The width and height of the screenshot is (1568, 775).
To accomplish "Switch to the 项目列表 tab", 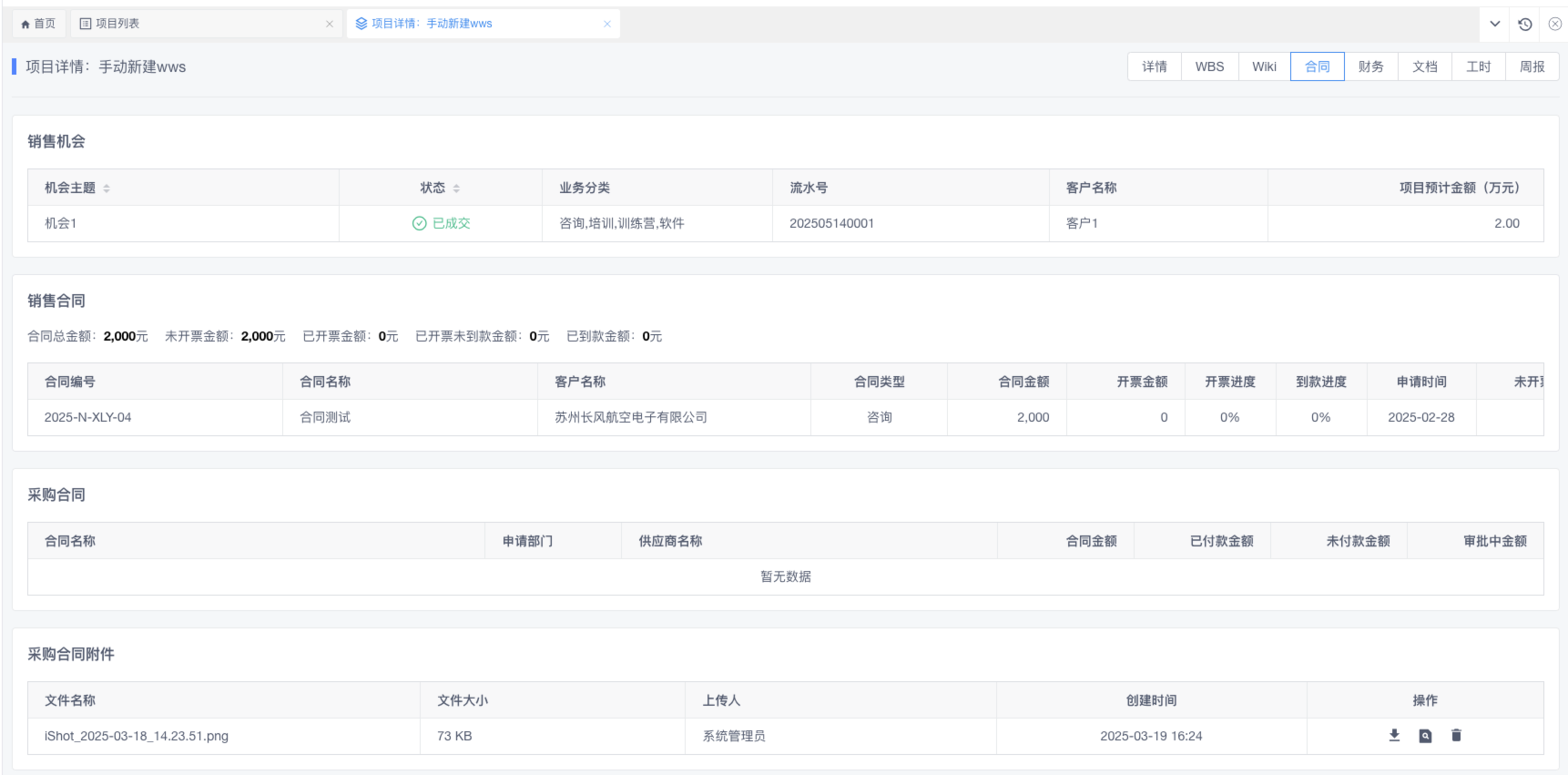I will tap(117, 24).
